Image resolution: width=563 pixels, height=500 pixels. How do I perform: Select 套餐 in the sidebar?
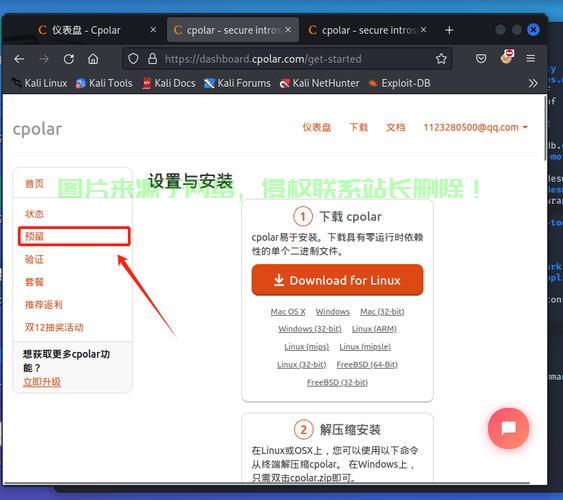point(34,282)
